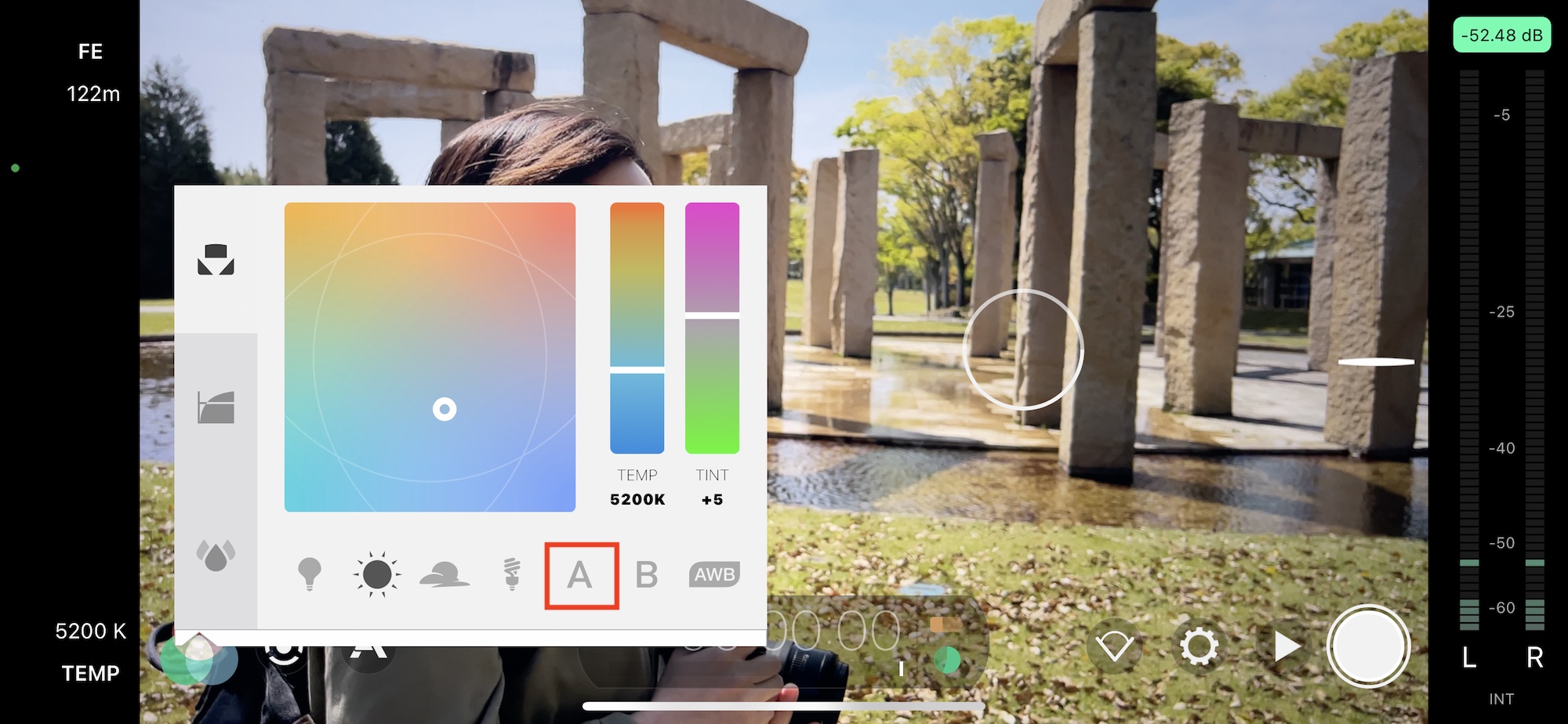Choose the daylight sun white balance preset
Screen dimensions: 1568x724
point(377,574)
